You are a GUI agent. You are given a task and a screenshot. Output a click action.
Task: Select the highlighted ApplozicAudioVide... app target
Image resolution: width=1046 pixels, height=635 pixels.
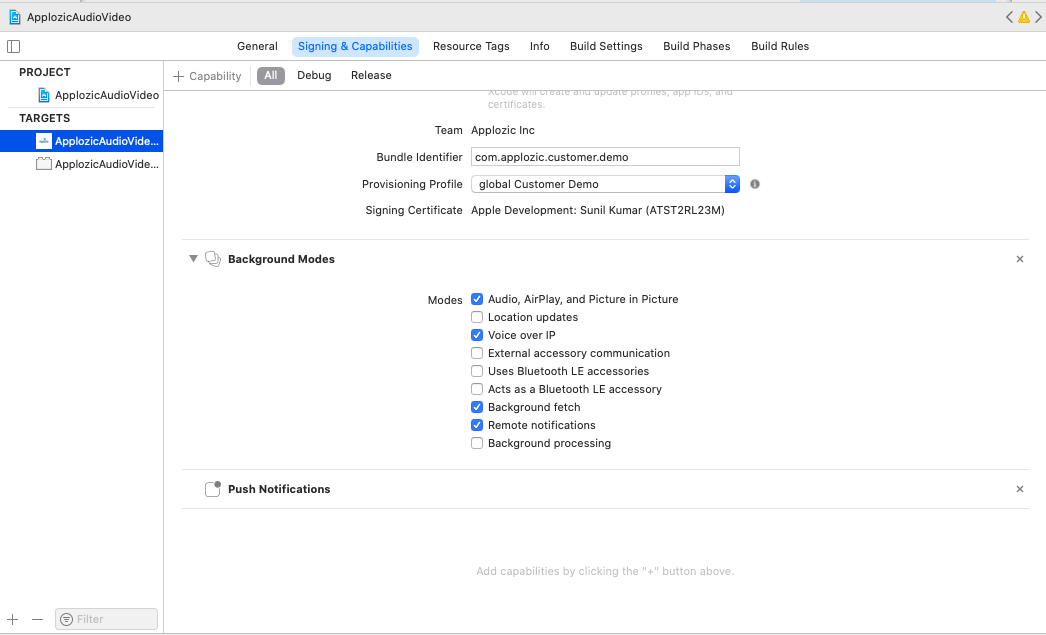pyautogui.click(x=81, y=141)
